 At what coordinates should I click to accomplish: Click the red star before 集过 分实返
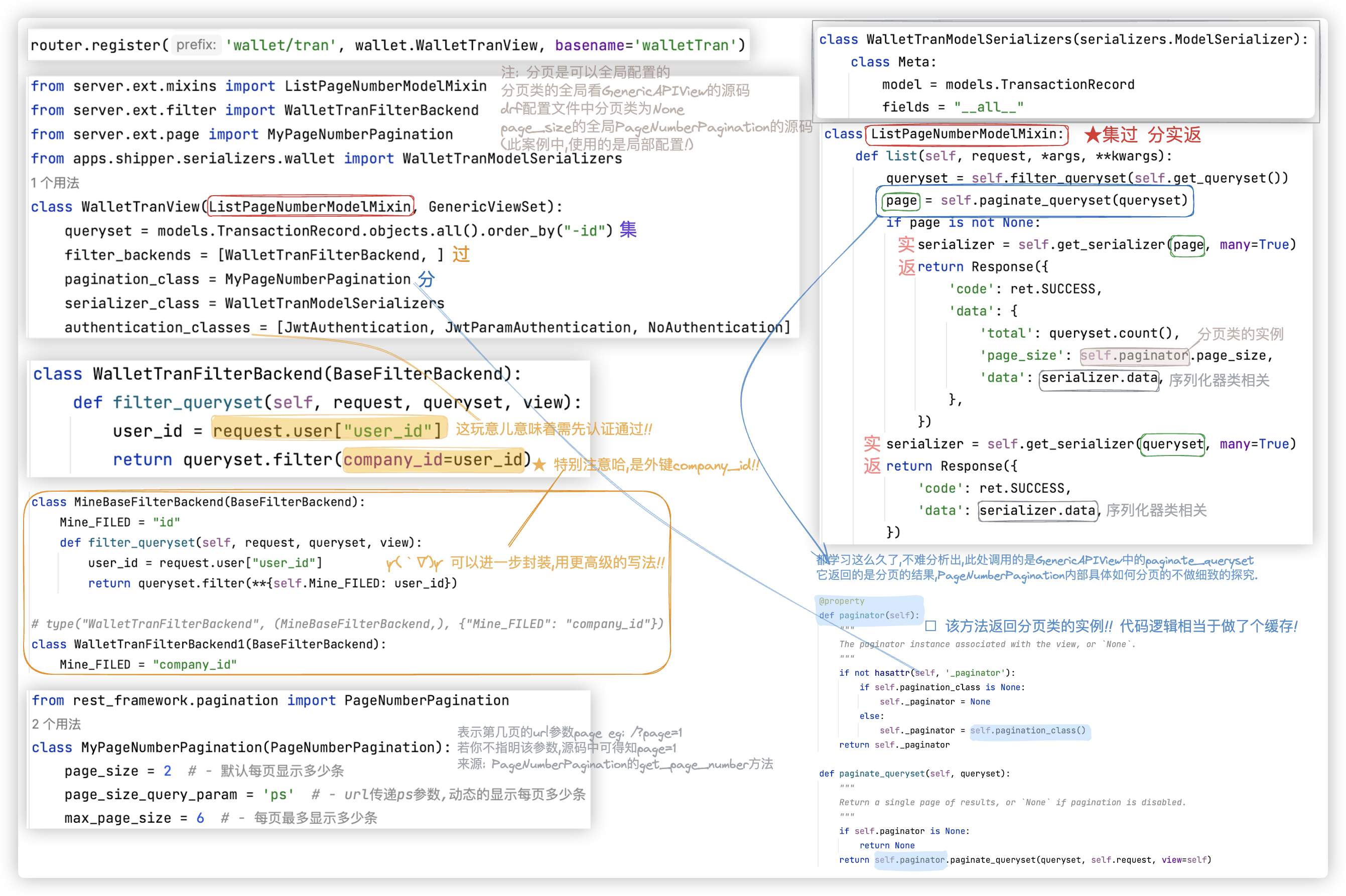pos(1092,135)
